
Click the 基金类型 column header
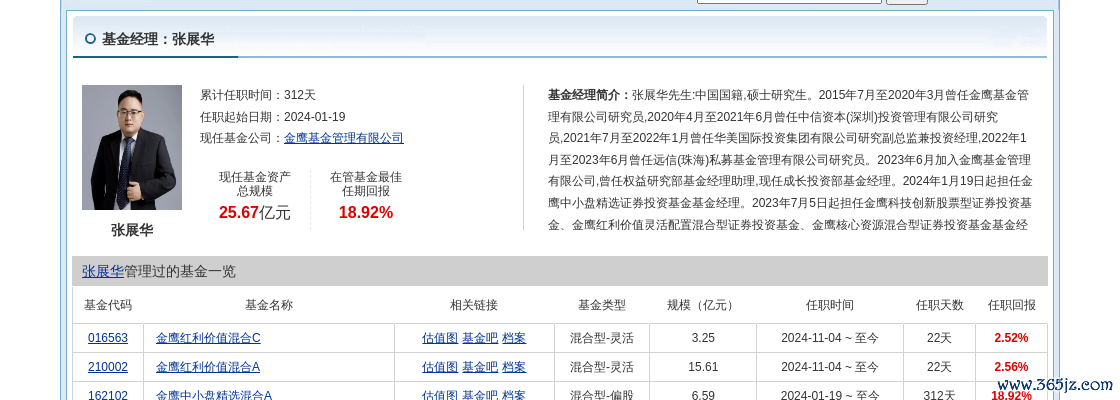point(601,305)
